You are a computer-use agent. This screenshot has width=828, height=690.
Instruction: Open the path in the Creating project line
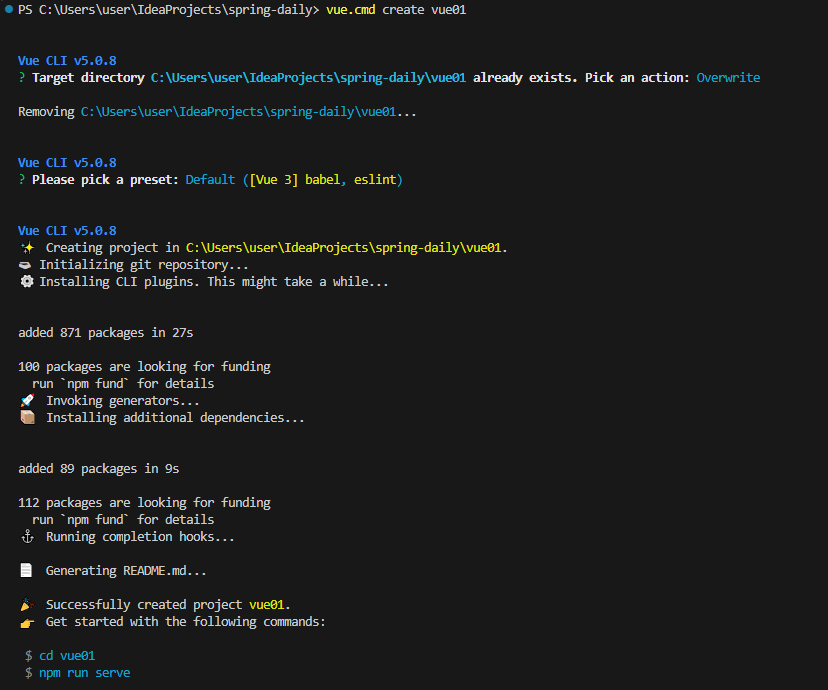pyautogui.click(x=343, y=248)
